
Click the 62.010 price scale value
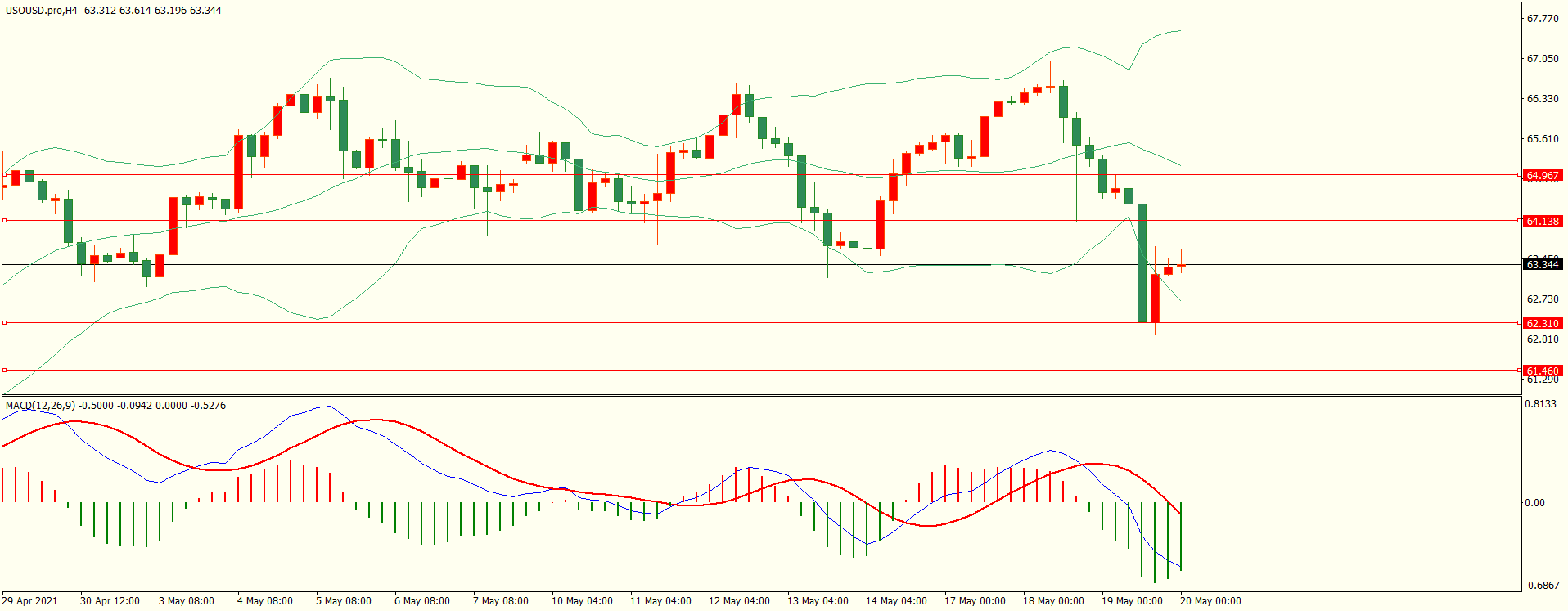(x=1543, y=339)
